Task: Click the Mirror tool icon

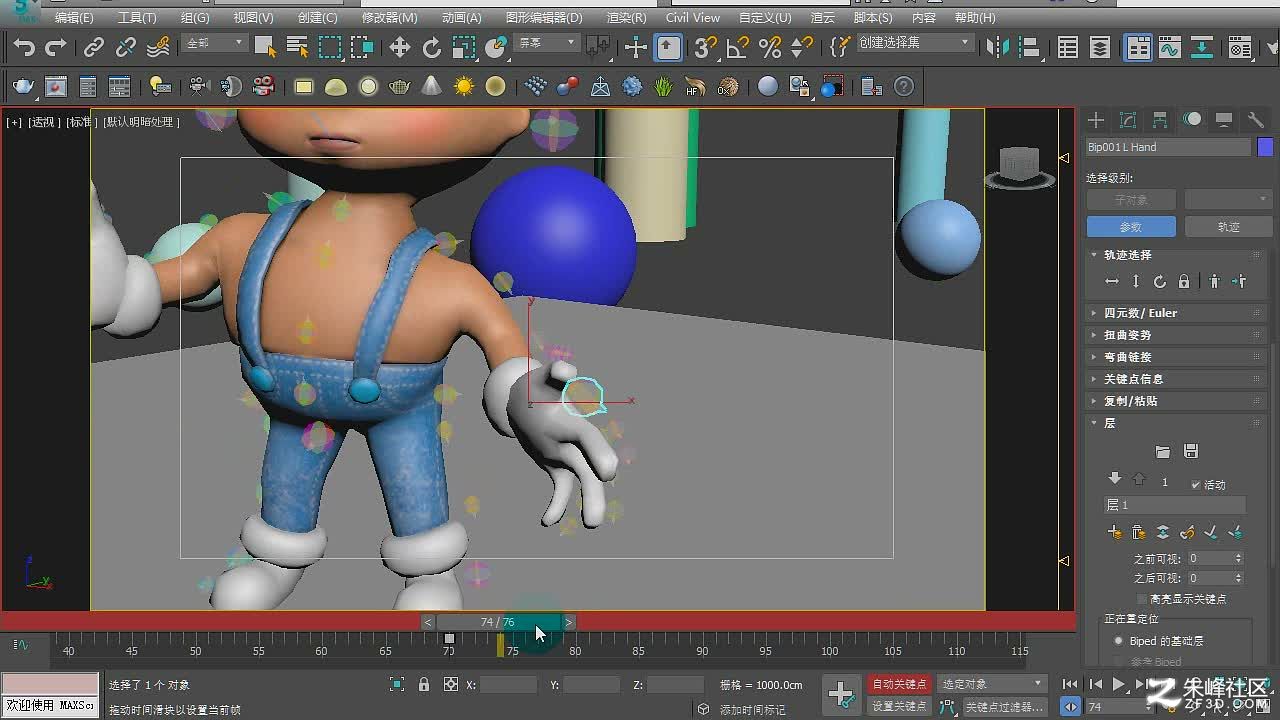Action: click(x=998, y=47)
